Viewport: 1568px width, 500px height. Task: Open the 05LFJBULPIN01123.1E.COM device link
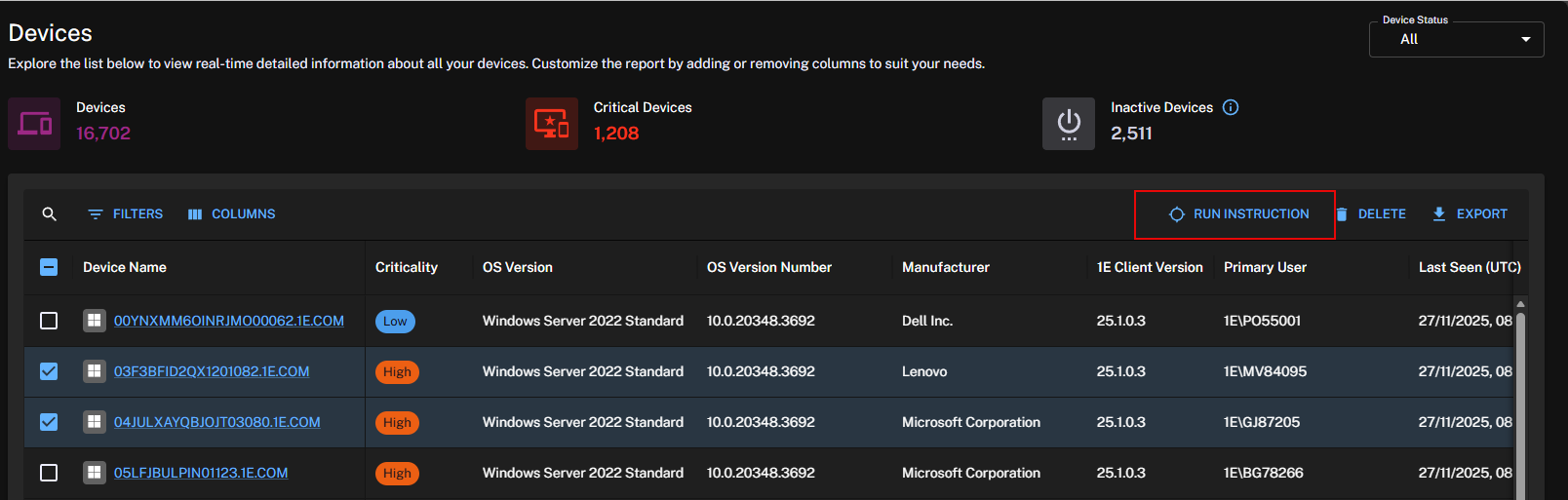[x=201, y=473]
